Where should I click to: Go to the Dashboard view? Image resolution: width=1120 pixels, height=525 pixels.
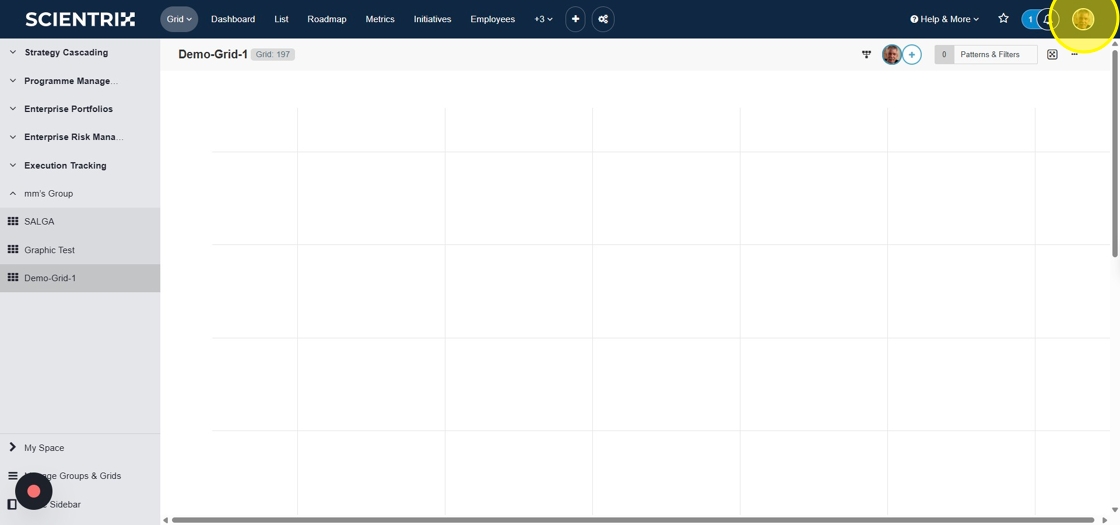click(233, 19)
